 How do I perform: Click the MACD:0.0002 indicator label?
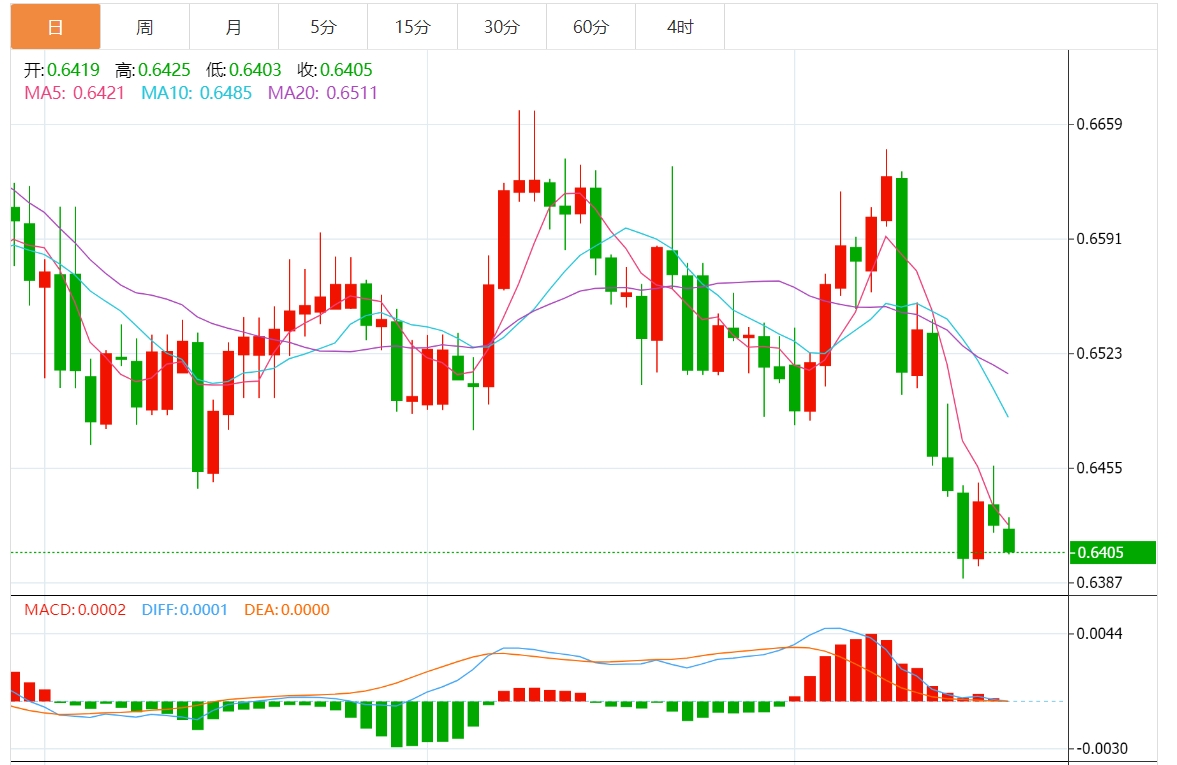pos(75,610)
